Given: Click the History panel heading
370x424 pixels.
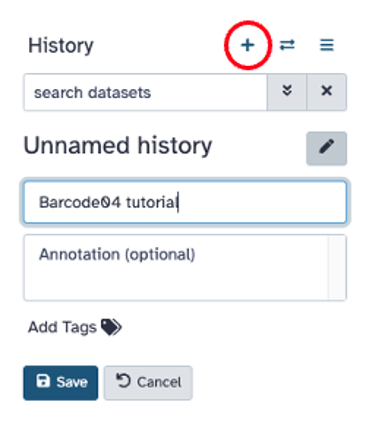Looking at the screenshot, I should coord(61,46).
